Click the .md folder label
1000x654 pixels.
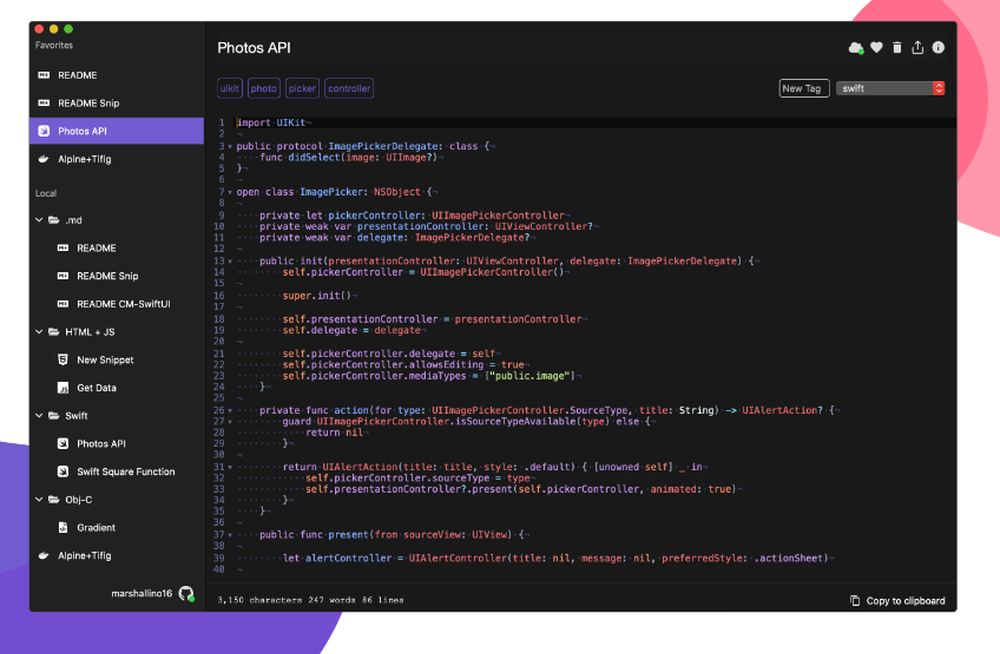coord(73,220)
